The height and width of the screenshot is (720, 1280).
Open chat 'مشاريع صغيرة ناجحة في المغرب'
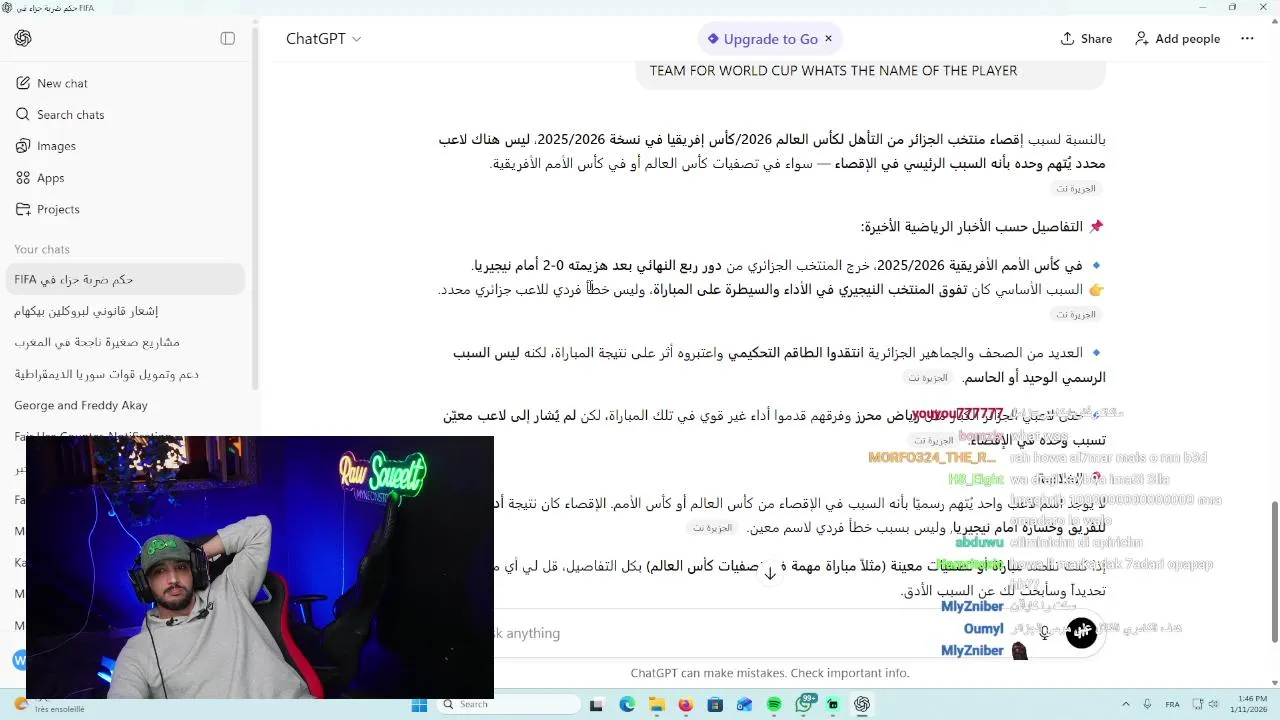(x=125, y=342)
